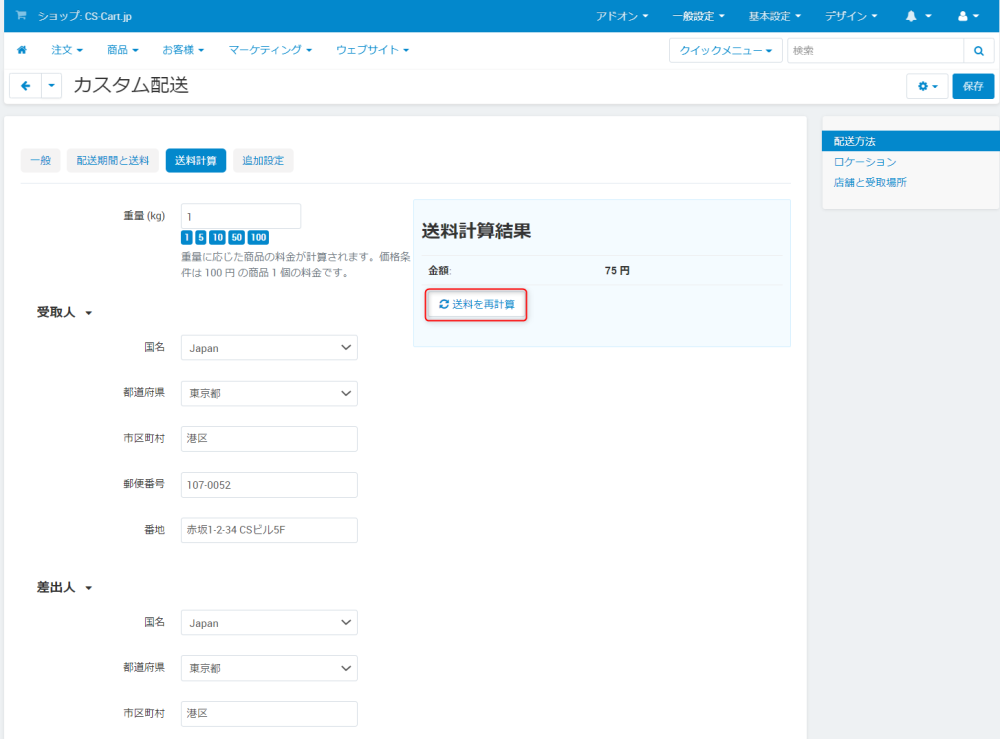Set weight preset to 100

[258, 237]
